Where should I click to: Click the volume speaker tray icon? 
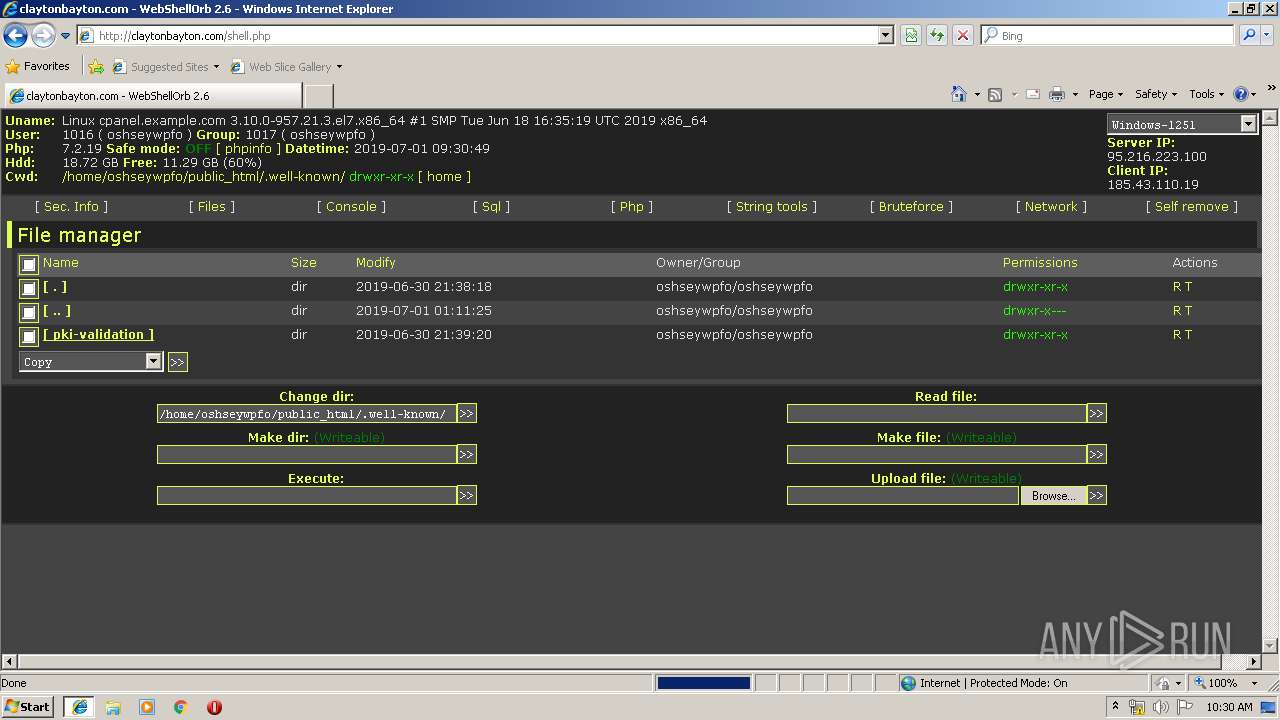click(x=1161, y=707)
